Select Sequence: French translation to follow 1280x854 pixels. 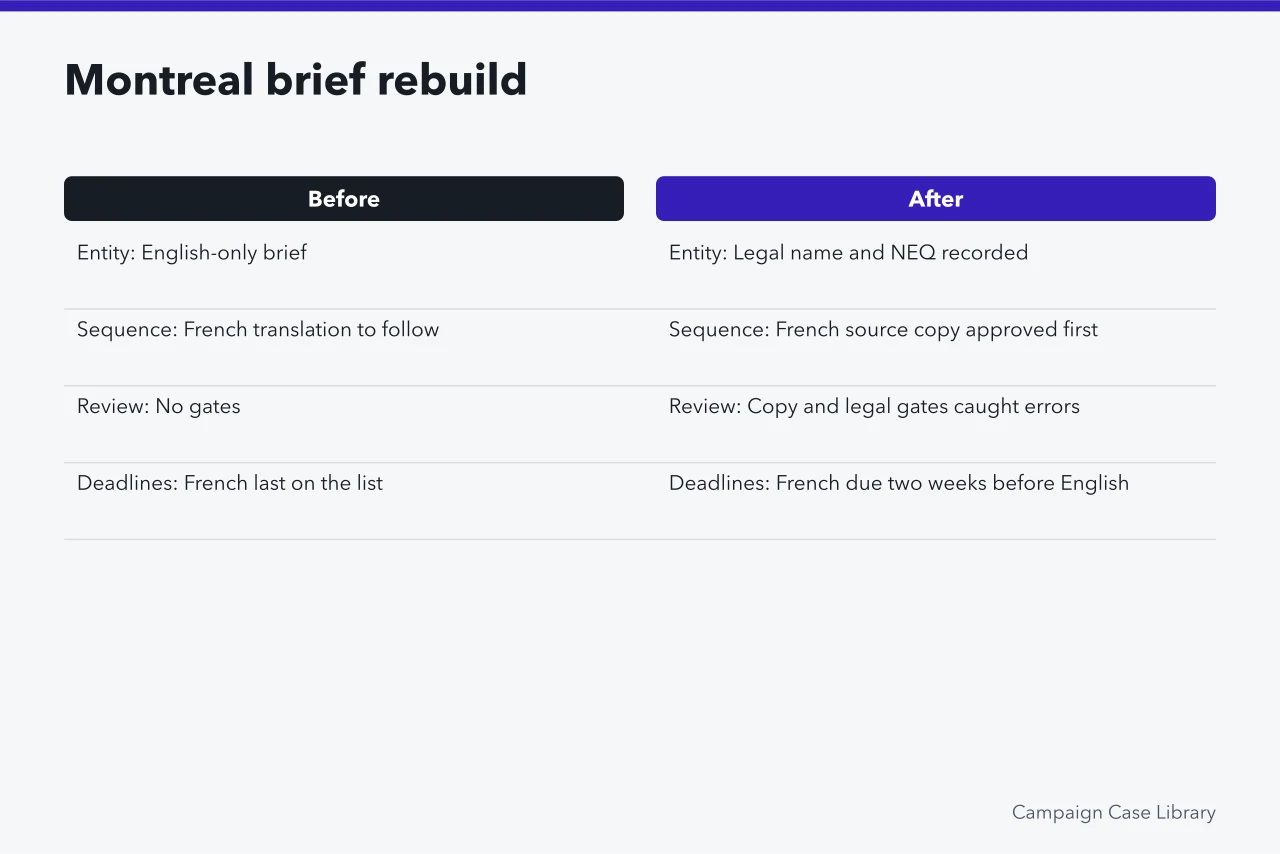[344, 348]
